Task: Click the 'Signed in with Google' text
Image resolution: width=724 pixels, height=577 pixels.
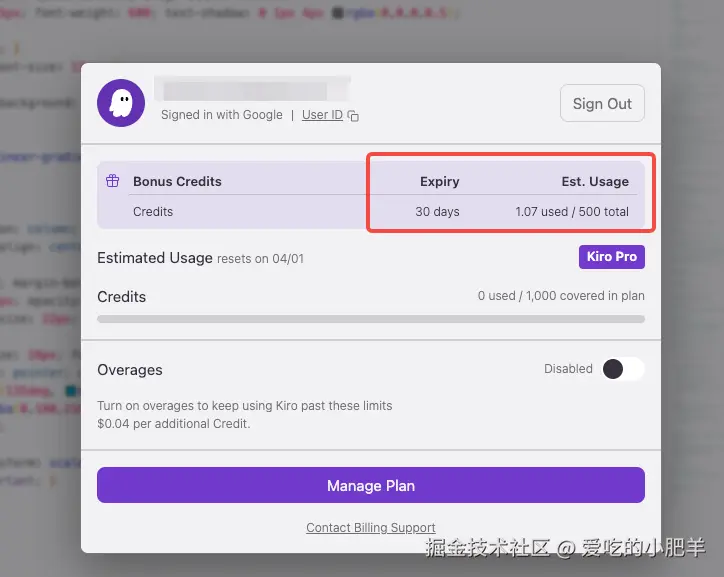Action: [x=222, y=114]
